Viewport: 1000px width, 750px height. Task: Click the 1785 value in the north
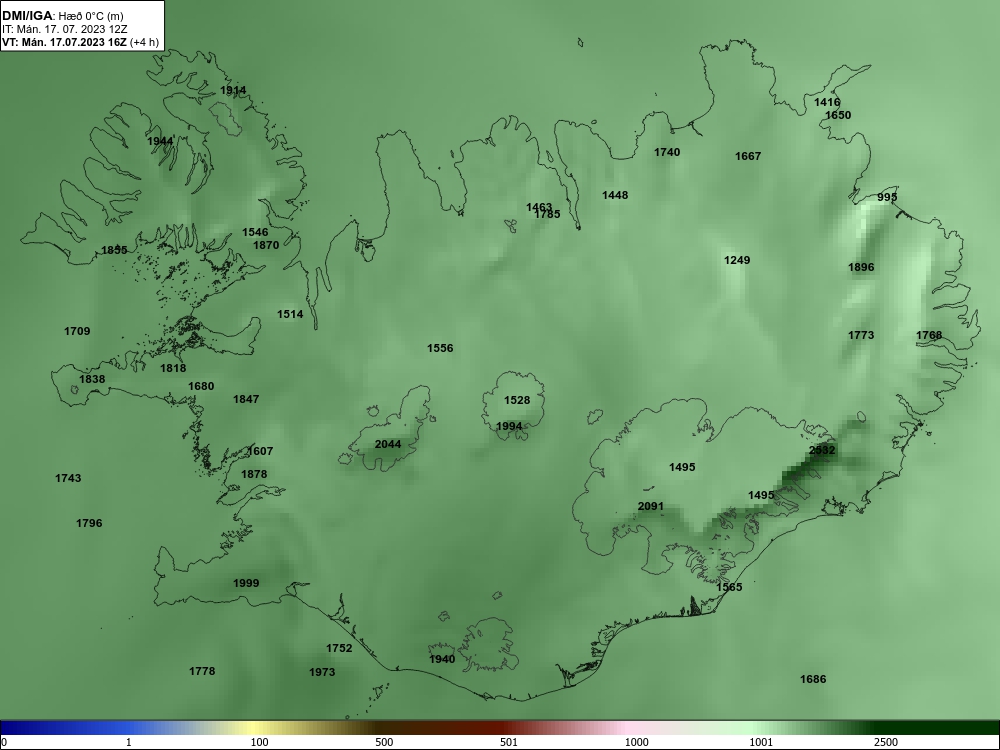pos(547,214)
